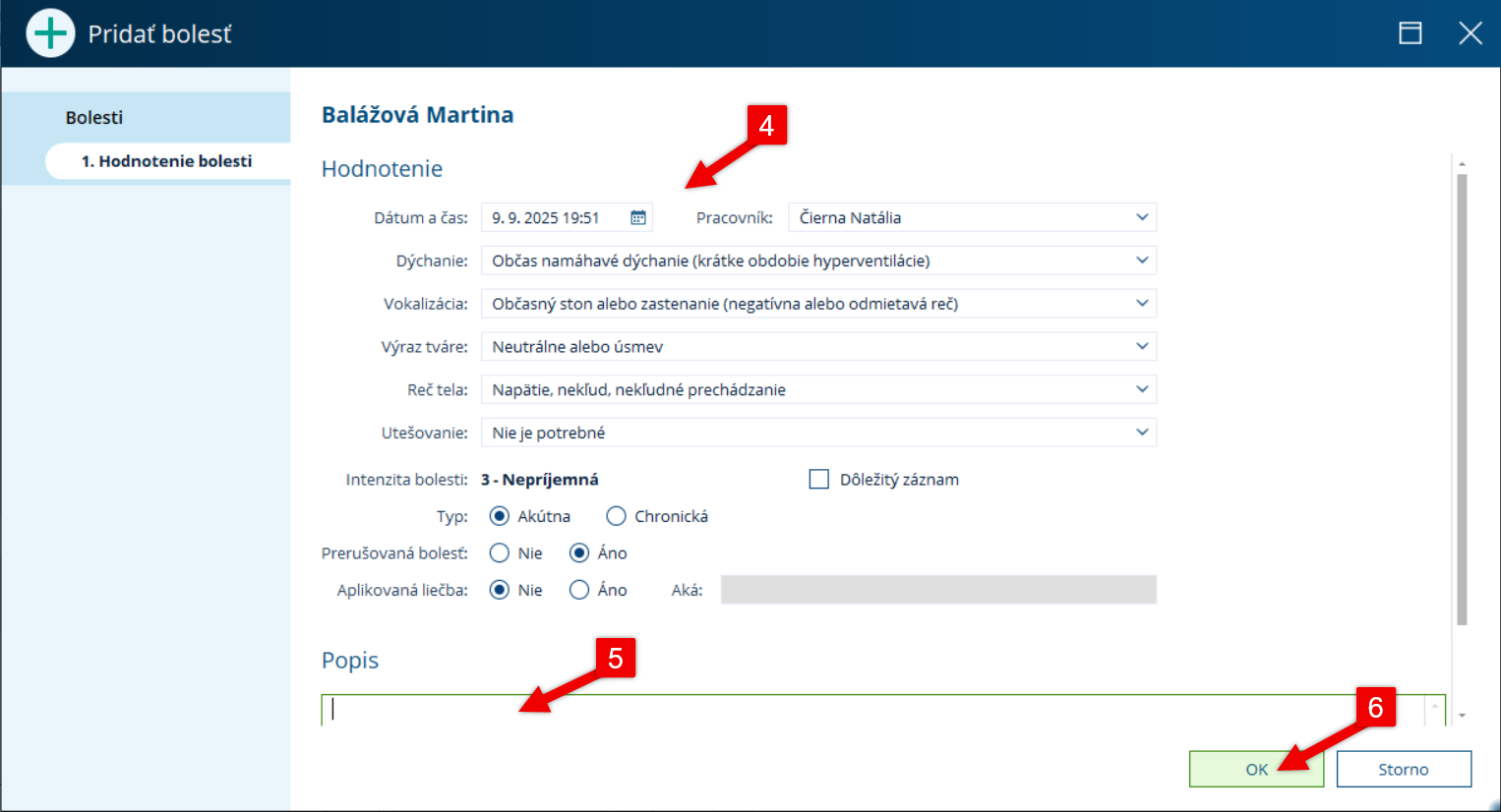
Task: Open the Pracovník dropdown
Action: 973,217
